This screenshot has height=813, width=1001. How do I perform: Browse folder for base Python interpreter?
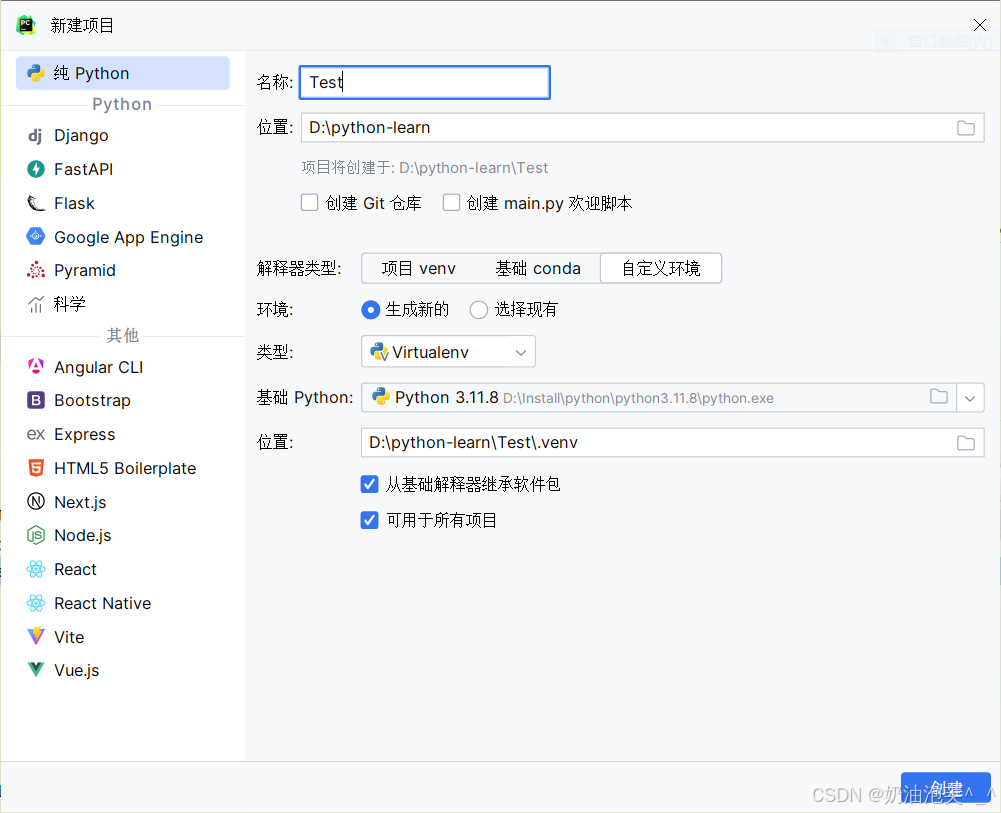click(938, 396)
